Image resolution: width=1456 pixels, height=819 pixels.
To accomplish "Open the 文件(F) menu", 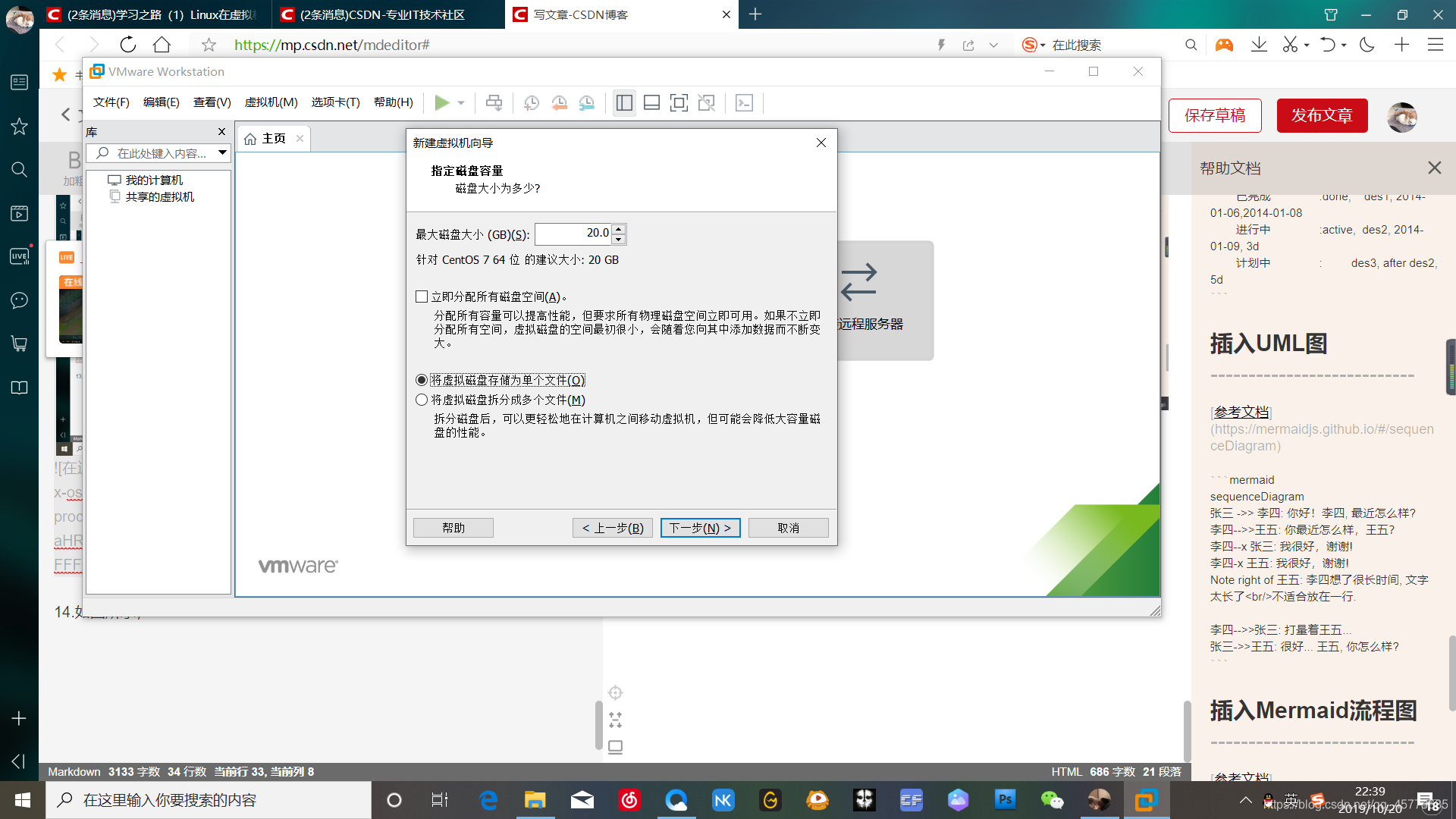I will (x=111, y=102).
